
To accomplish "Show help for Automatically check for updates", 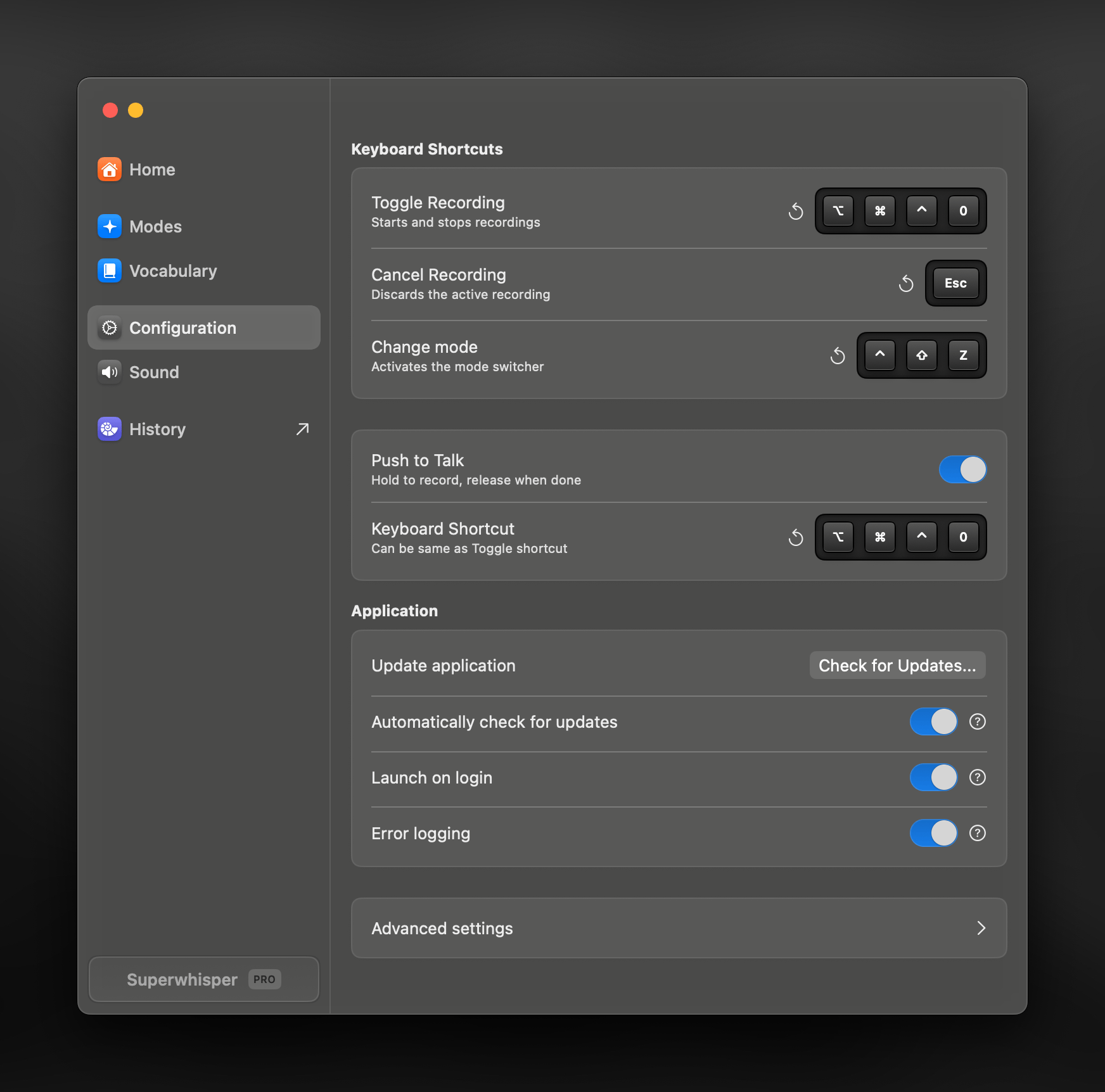I will (x=978, y=721).
